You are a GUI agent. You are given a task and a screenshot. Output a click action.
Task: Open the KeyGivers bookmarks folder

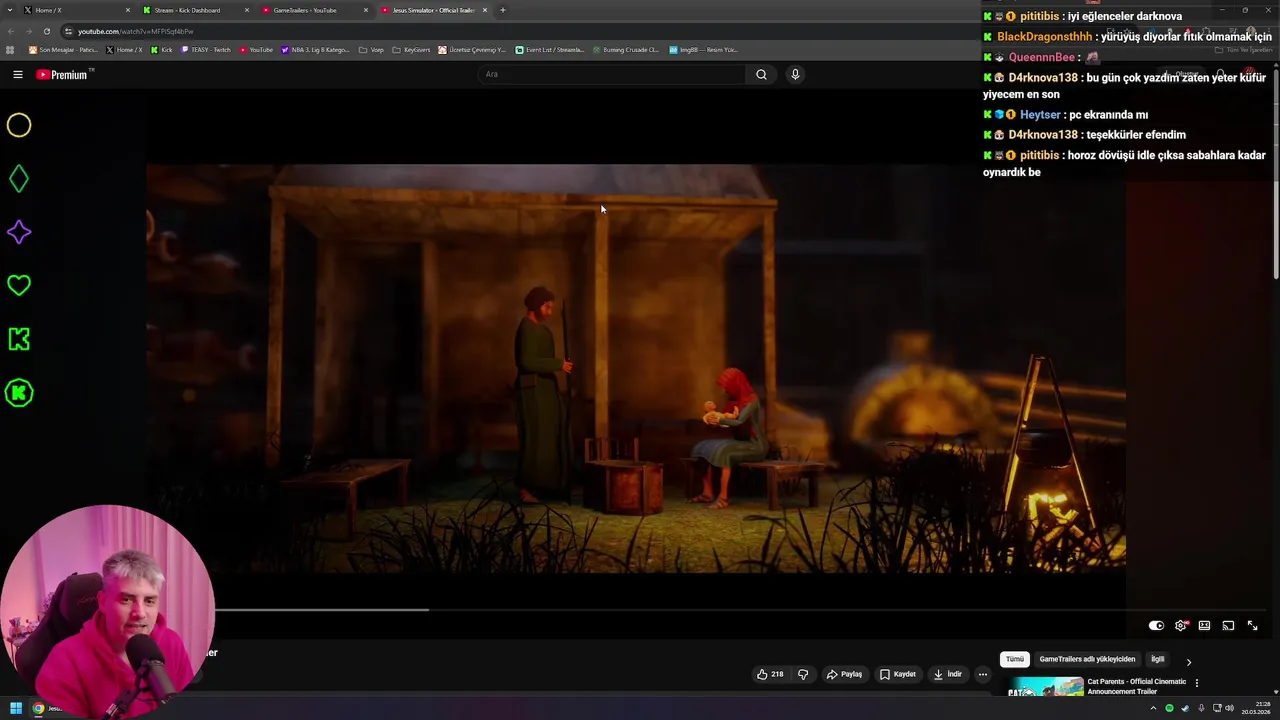[411, 49]
